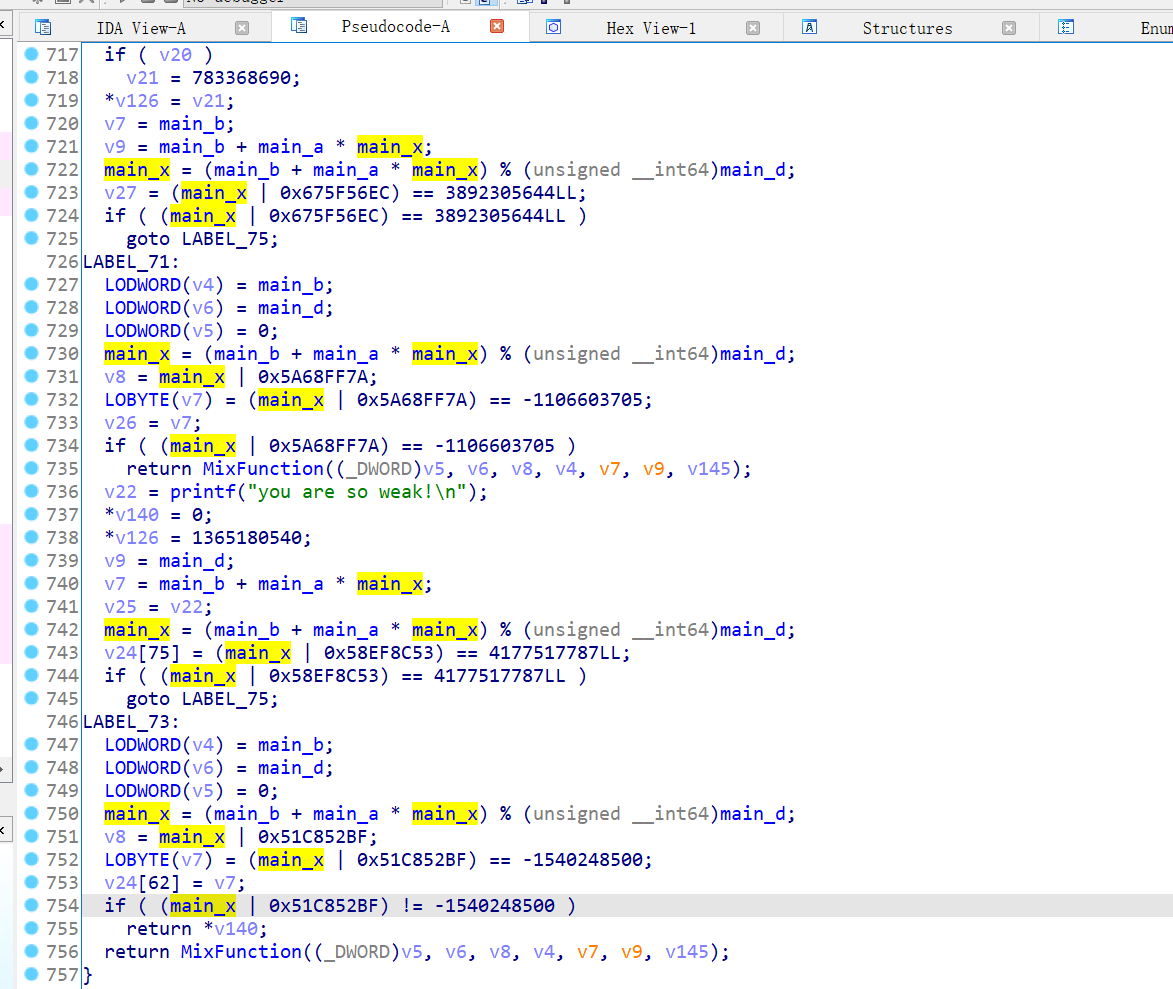
Task: Click the Enums tab icon
Action: point(1066,28)
